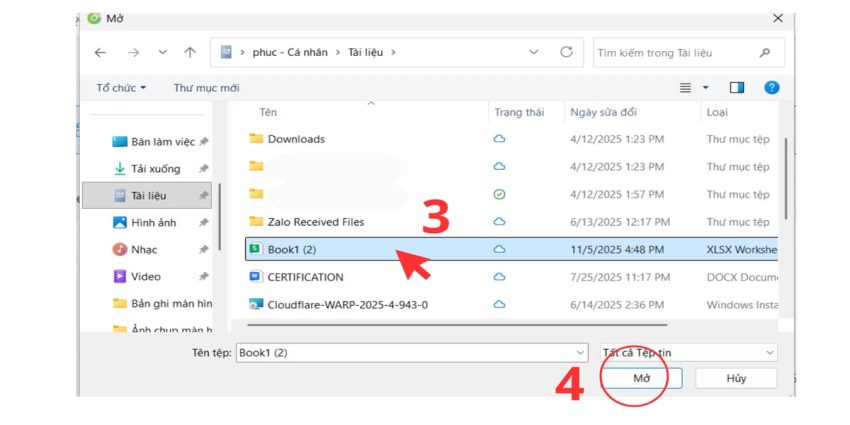This screenshot has height=425, width=850.
Task: Click the Video sidebar icon
Action: tap(119, 277)
